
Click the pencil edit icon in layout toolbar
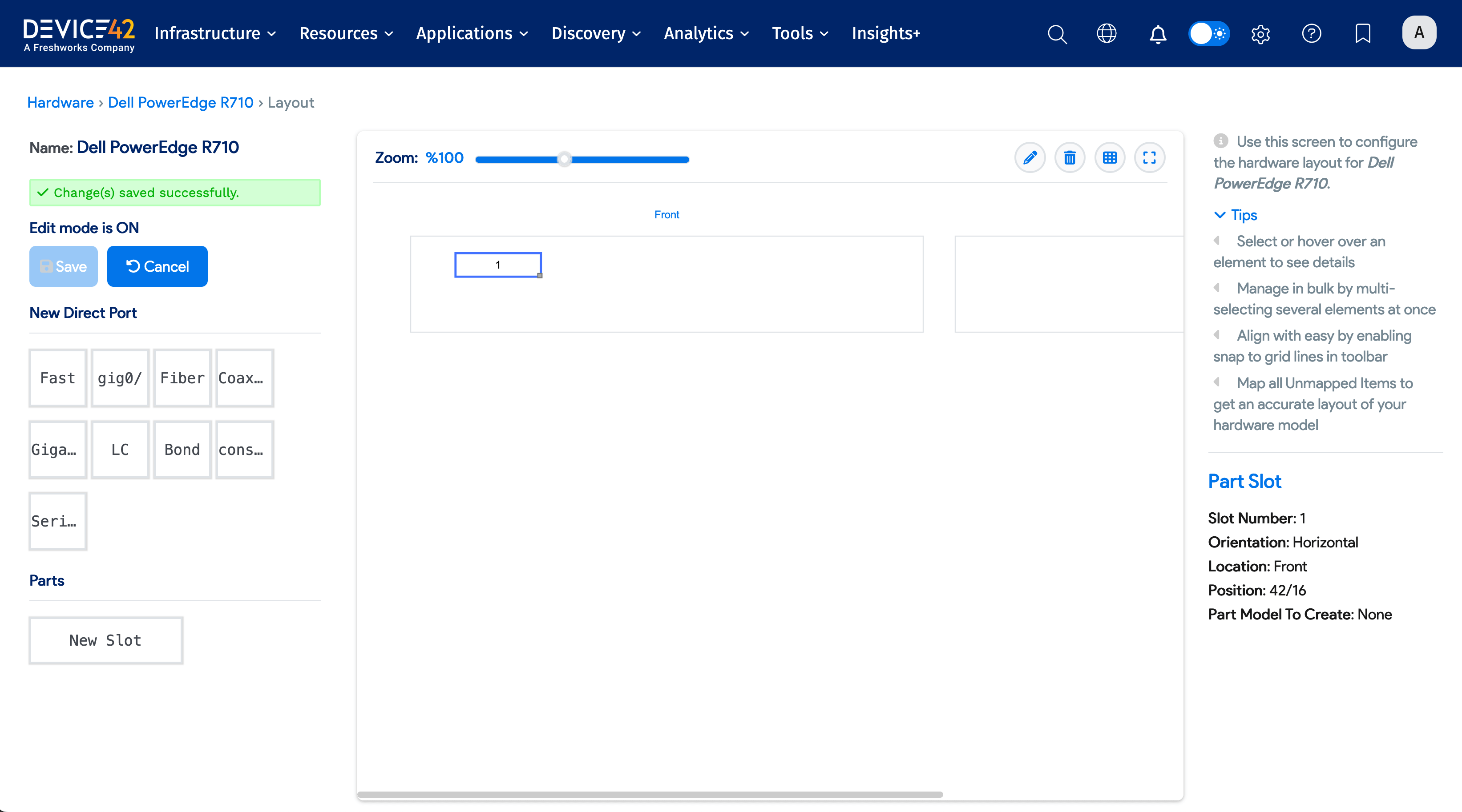1030,158
